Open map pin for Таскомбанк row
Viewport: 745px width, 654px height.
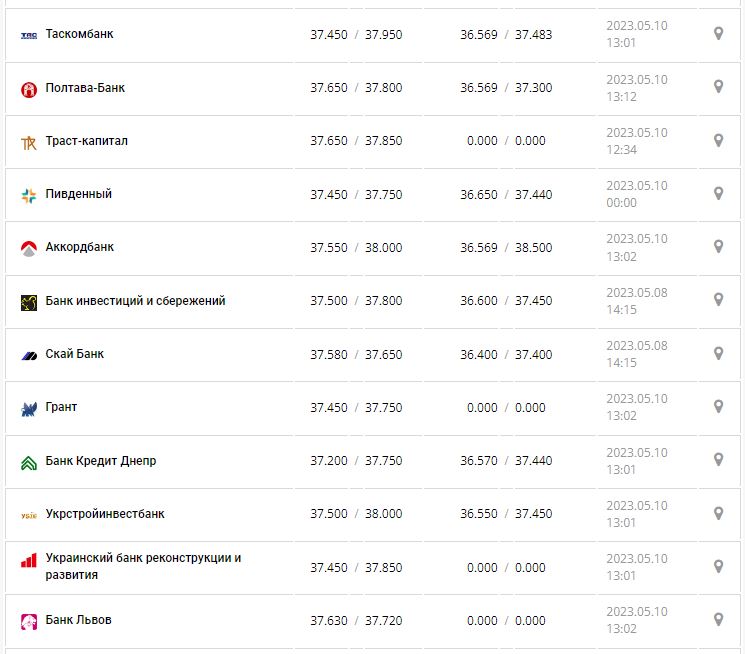coord(718,34)
